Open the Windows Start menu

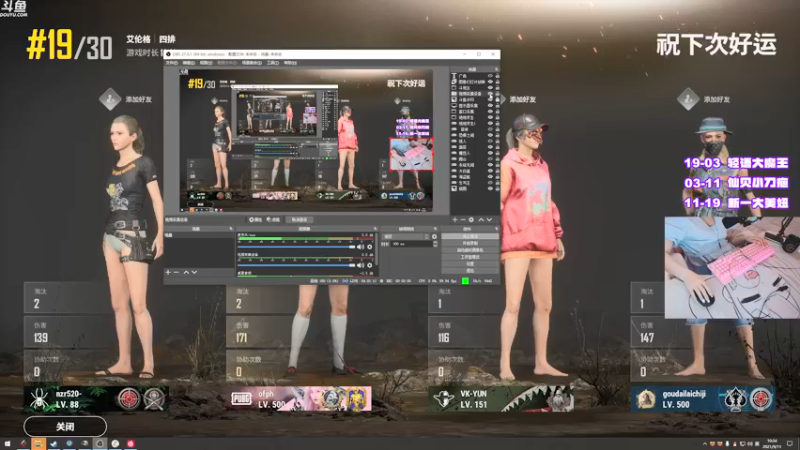click(x=7, y=444)
